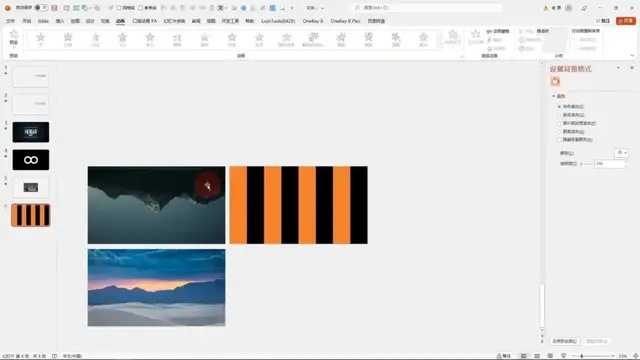The image size is (640, 360).
Task: Select 纯色填充 solid fill radio
Action: (x=559, y=107)
